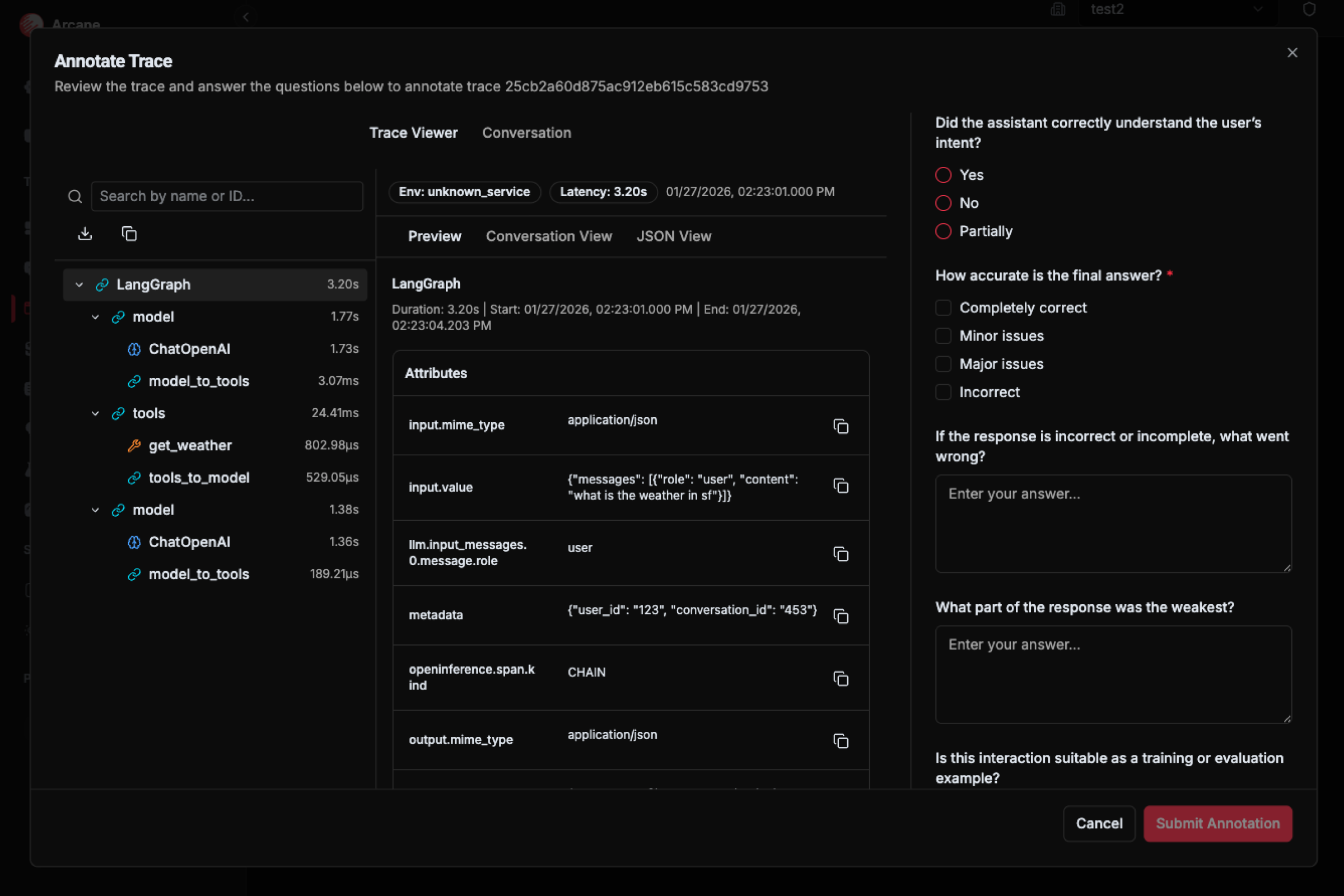
Task: Copy the metadata attribute value
Action: [x=841, y=616]
